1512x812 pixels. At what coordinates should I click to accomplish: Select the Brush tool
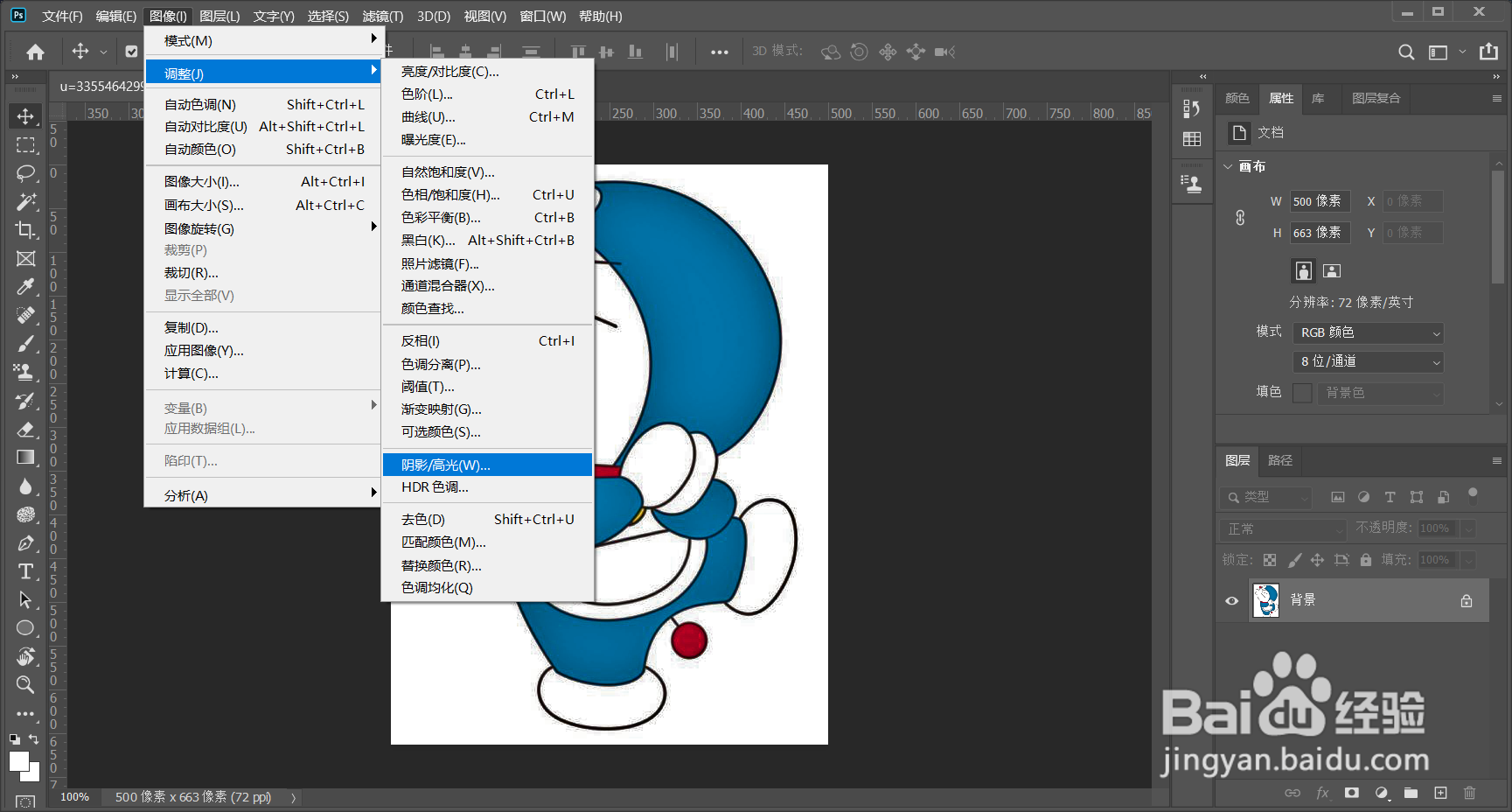(x=25, y=343)
